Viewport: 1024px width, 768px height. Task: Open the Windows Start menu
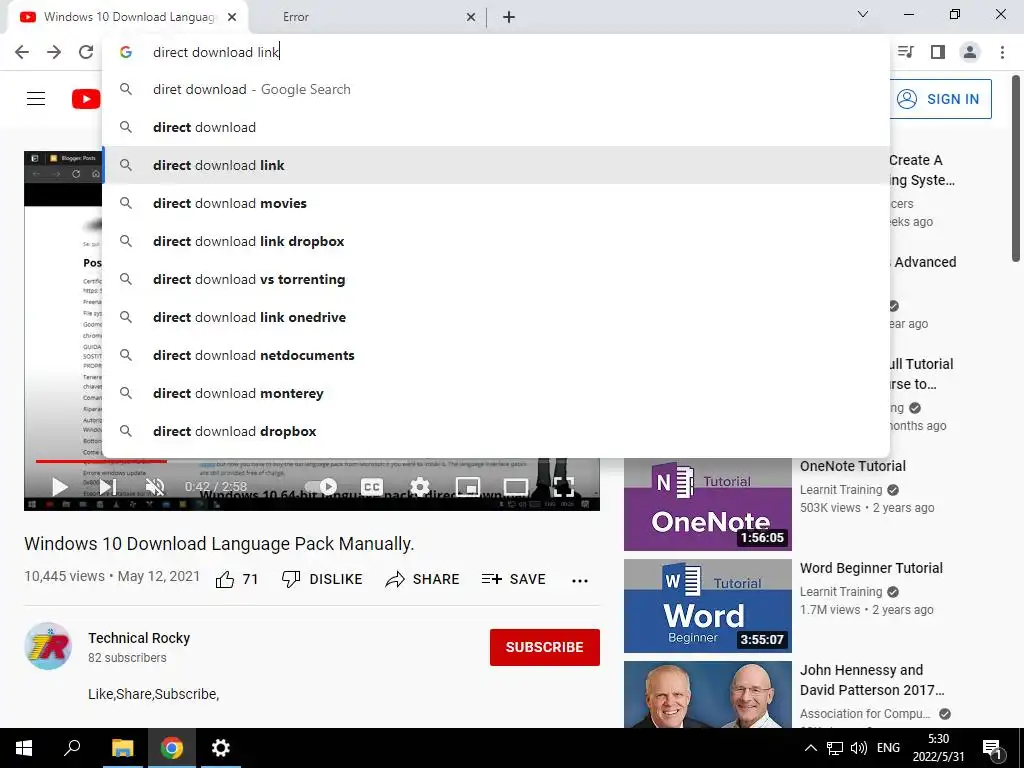[x=24, y=748]
